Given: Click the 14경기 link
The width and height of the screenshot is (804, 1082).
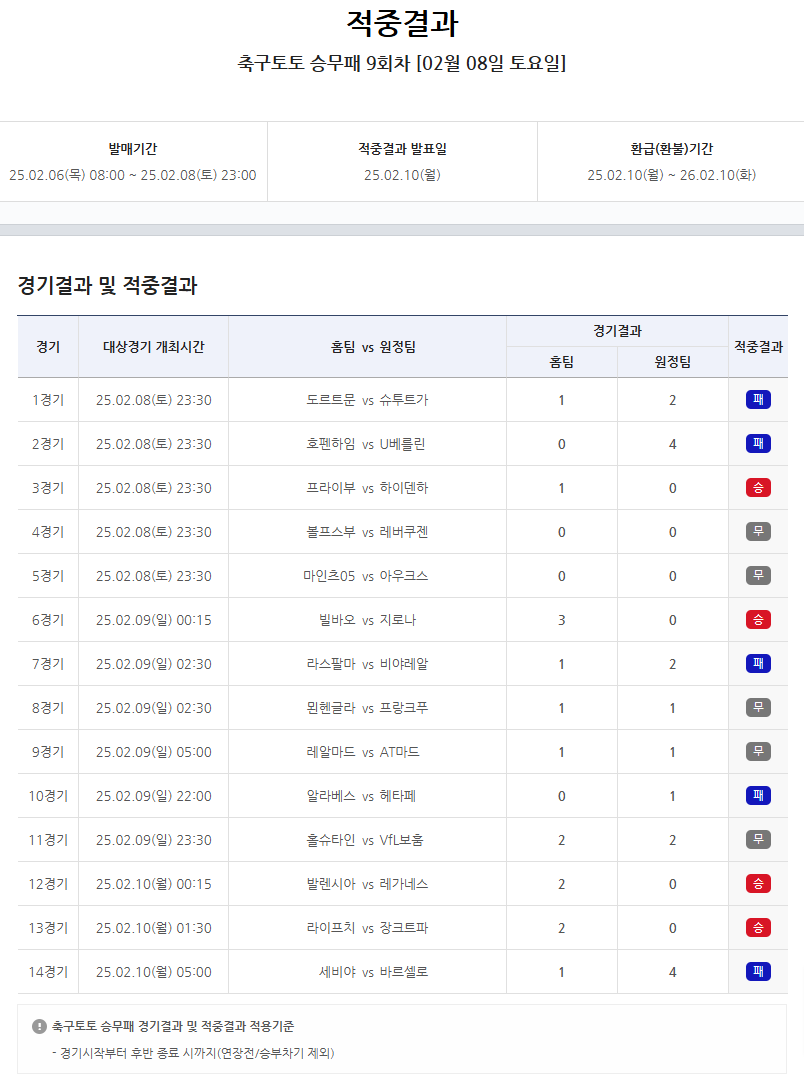Looking at the screenshot, I should pos(47,971).
